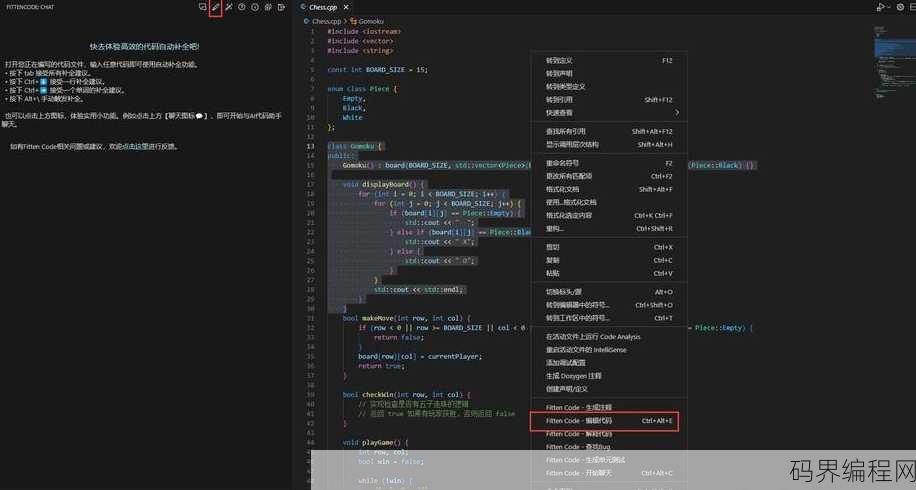Choose 复制 (Ctrl+C) in context menu
This screenshot has height=490, width=916.
[x=609, y=260]
